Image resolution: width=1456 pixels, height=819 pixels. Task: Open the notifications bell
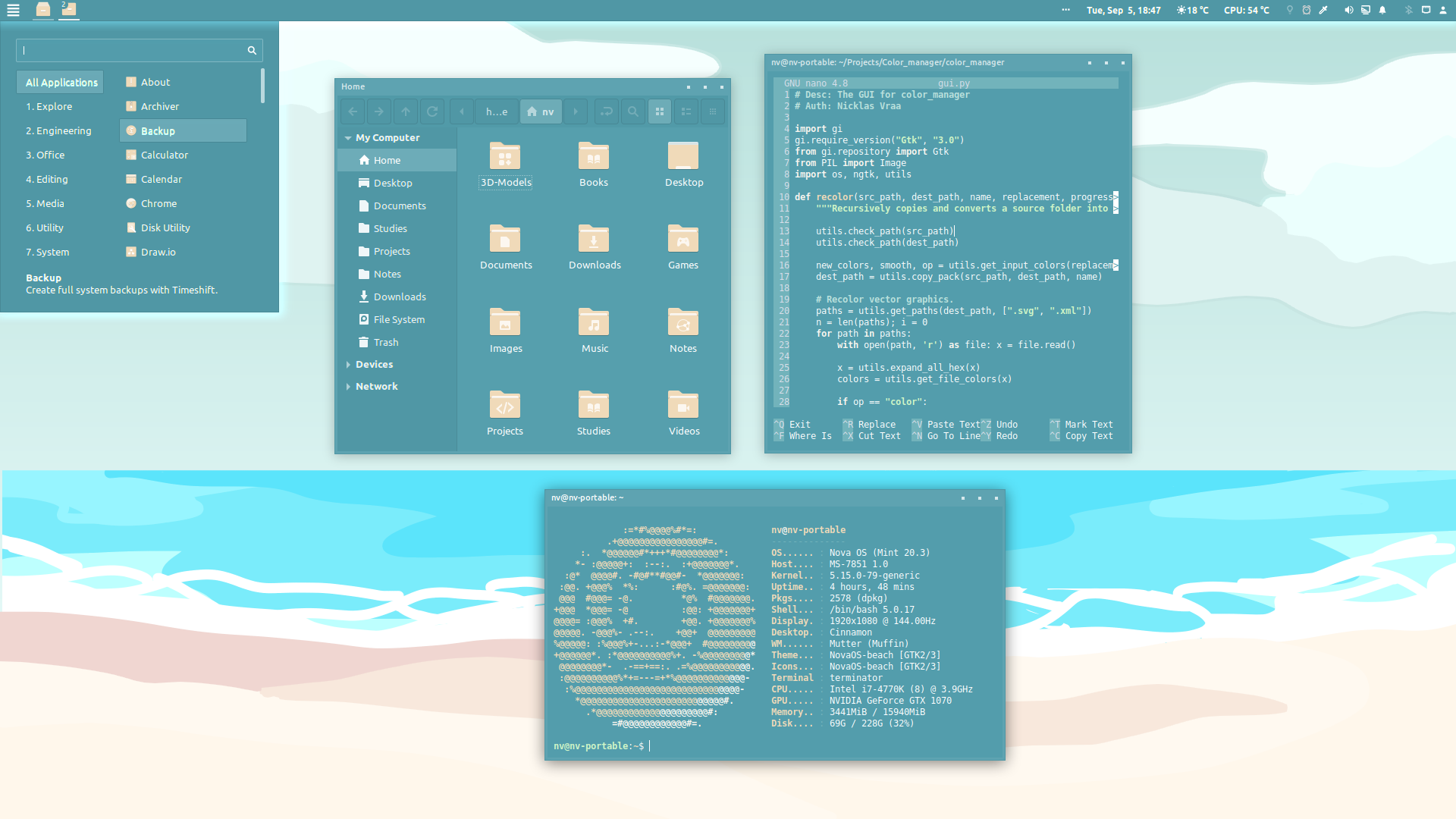[x=1382, y=10]
